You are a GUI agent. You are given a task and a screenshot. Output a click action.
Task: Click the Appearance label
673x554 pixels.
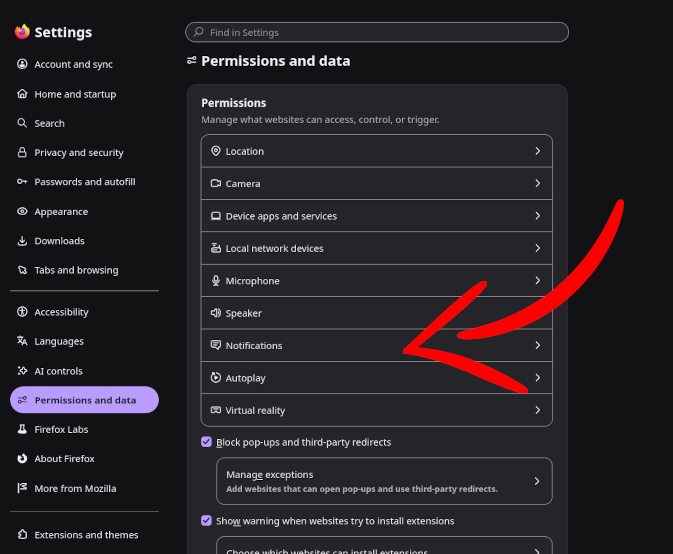tap(61, 212)
